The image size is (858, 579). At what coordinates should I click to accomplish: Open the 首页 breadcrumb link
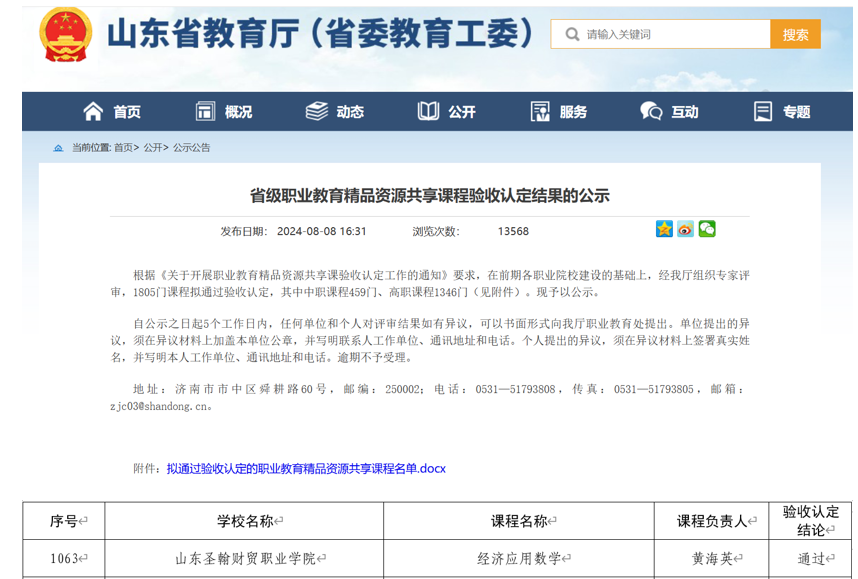(123, 148)
